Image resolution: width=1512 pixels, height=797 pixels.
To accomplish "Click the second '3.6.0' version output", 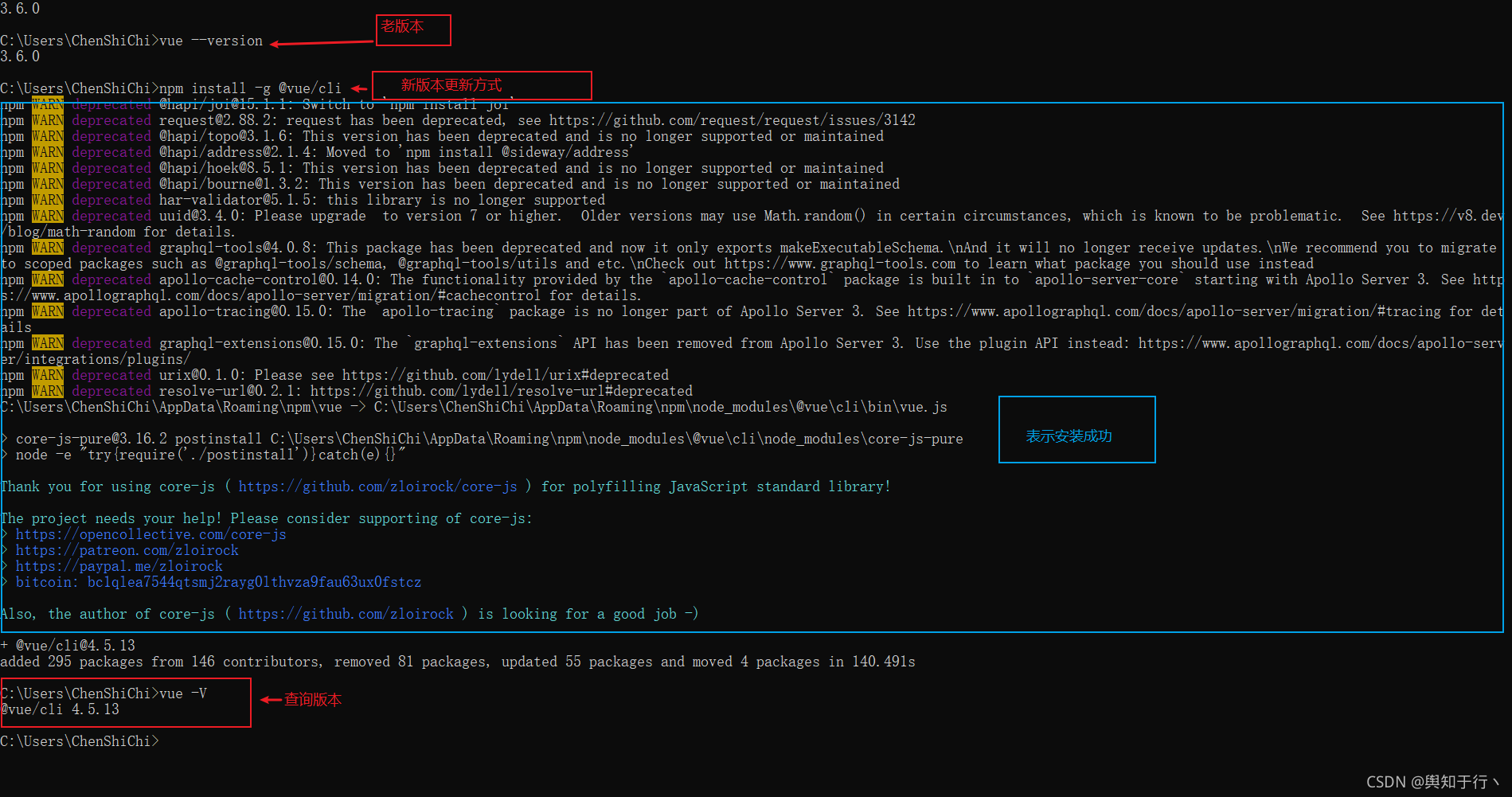I will tap(20, 57).
